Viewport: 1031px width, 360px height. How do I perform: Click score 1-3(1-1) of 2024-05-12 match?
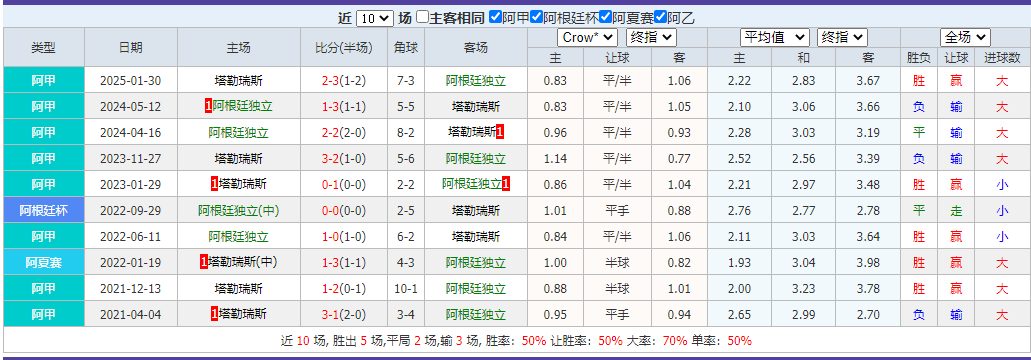tap(344, 106)
